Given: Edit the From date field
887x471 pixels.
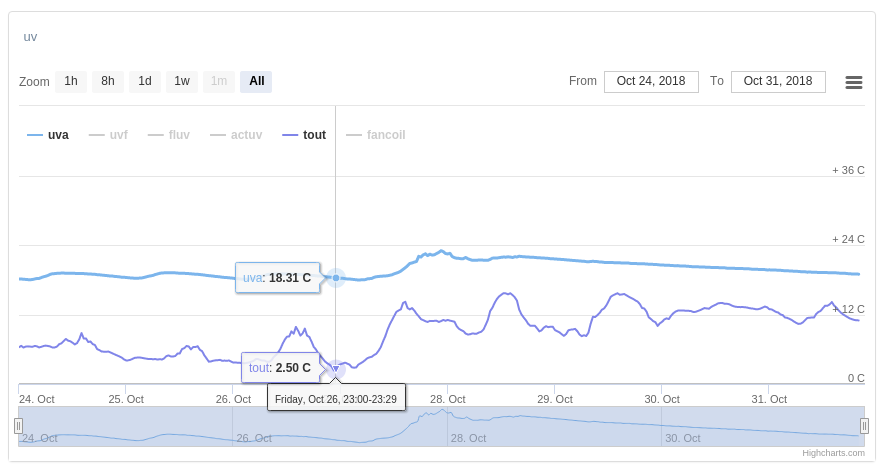Looking at the screenshot, I should tap(651, 81).
